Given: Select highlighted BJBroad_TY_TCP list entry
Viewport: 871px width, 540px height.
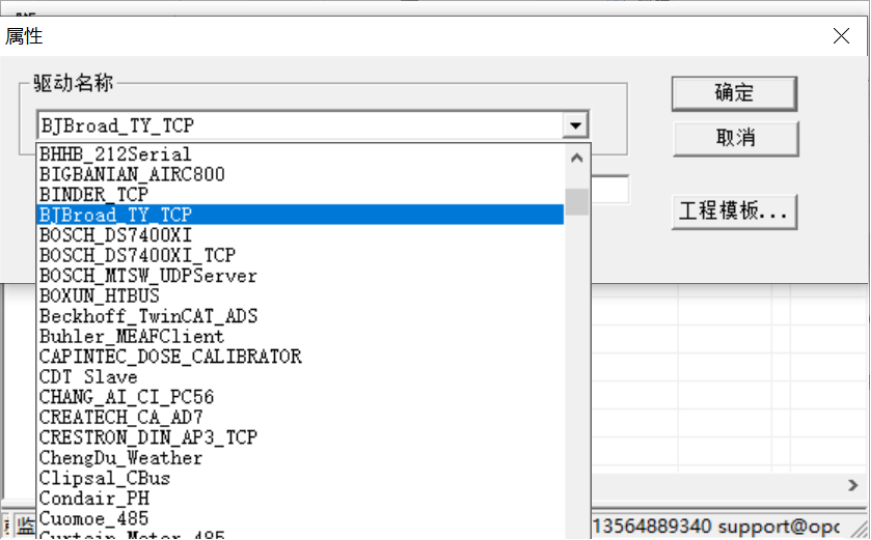Looking at the screenshot, I should [x=300, y=214].
